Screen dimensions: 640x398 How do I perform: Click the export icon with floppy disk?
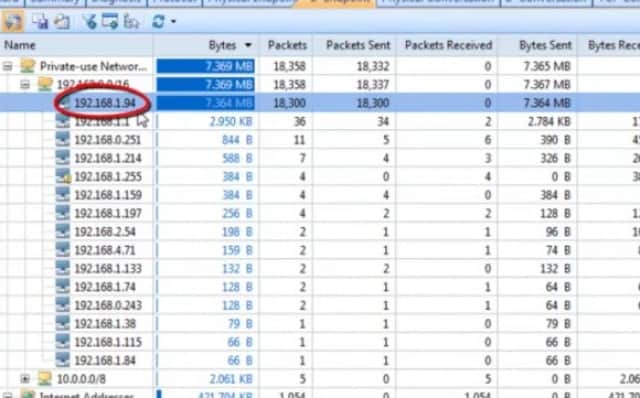[40, 21]
